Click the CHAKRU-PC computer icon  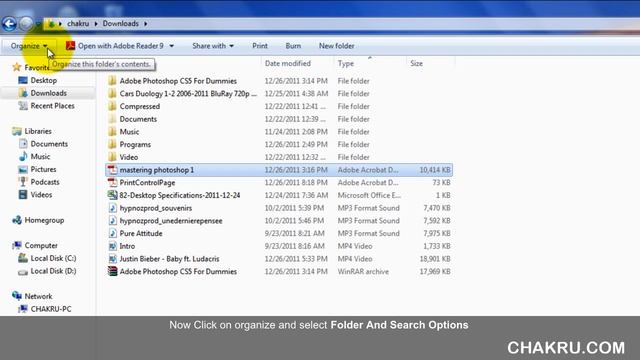[x=23, y=309]
